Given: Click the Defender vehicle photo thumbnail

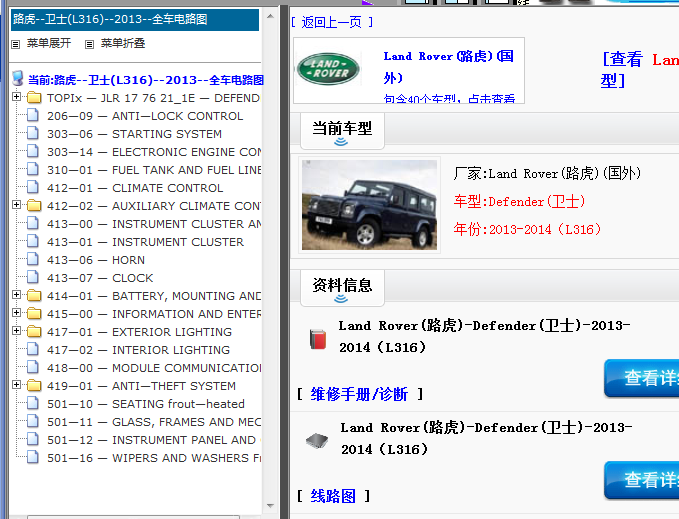Looking at the screenshot, I should click(x=369, y=205).
